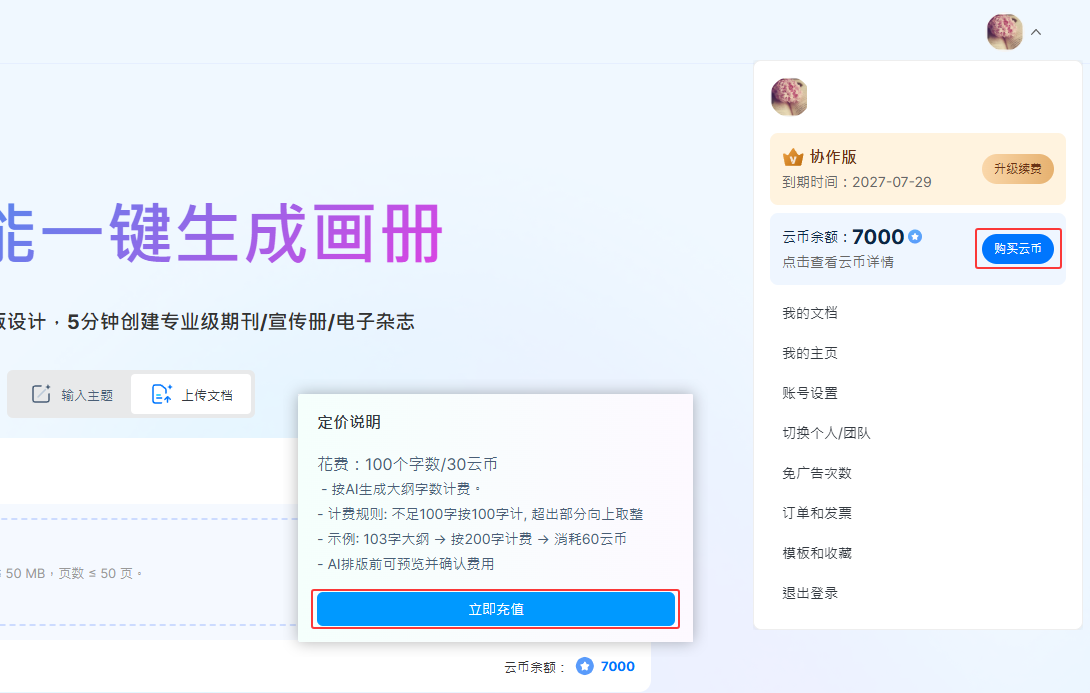1090x693 pixels.
Task: Open 点击查看云币详情 link
Action: click(x=838, y=262)
